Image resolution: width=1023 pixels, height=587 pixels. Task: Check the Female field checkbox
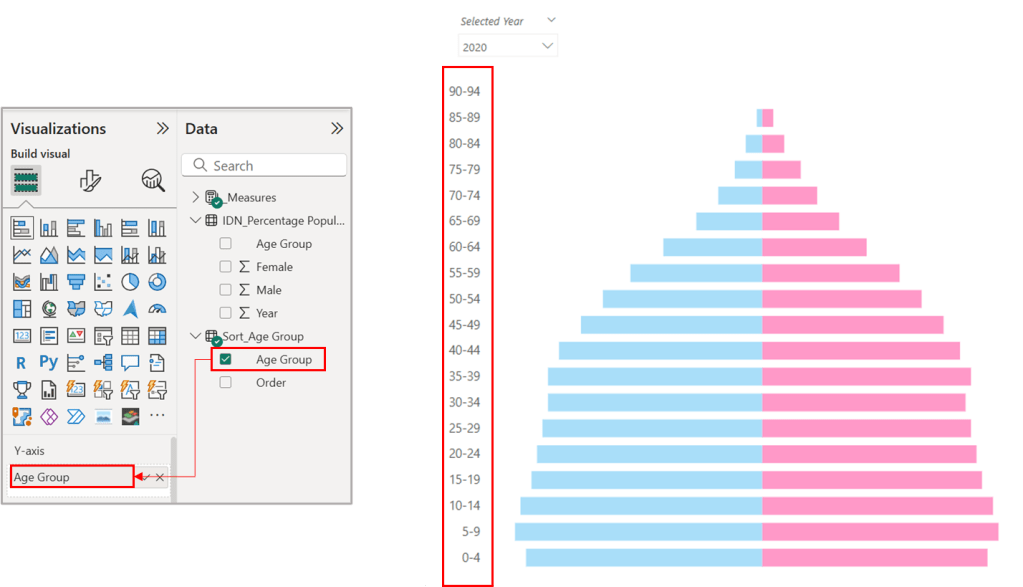pyautogui.click(x=227, y=266)
